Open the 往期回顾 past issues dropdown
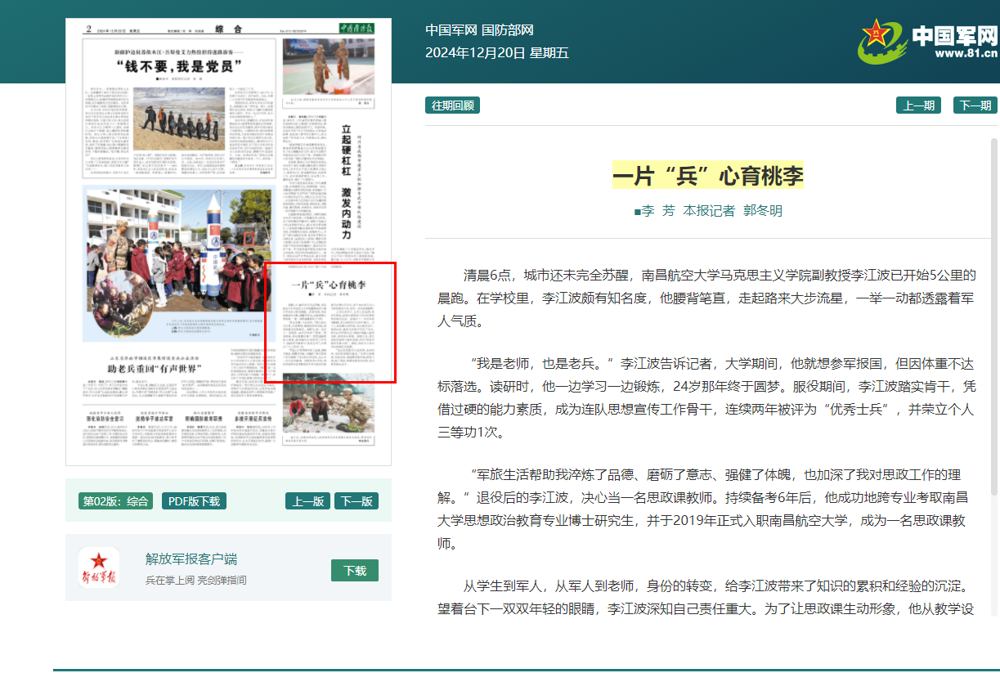 tap(453, 105)
